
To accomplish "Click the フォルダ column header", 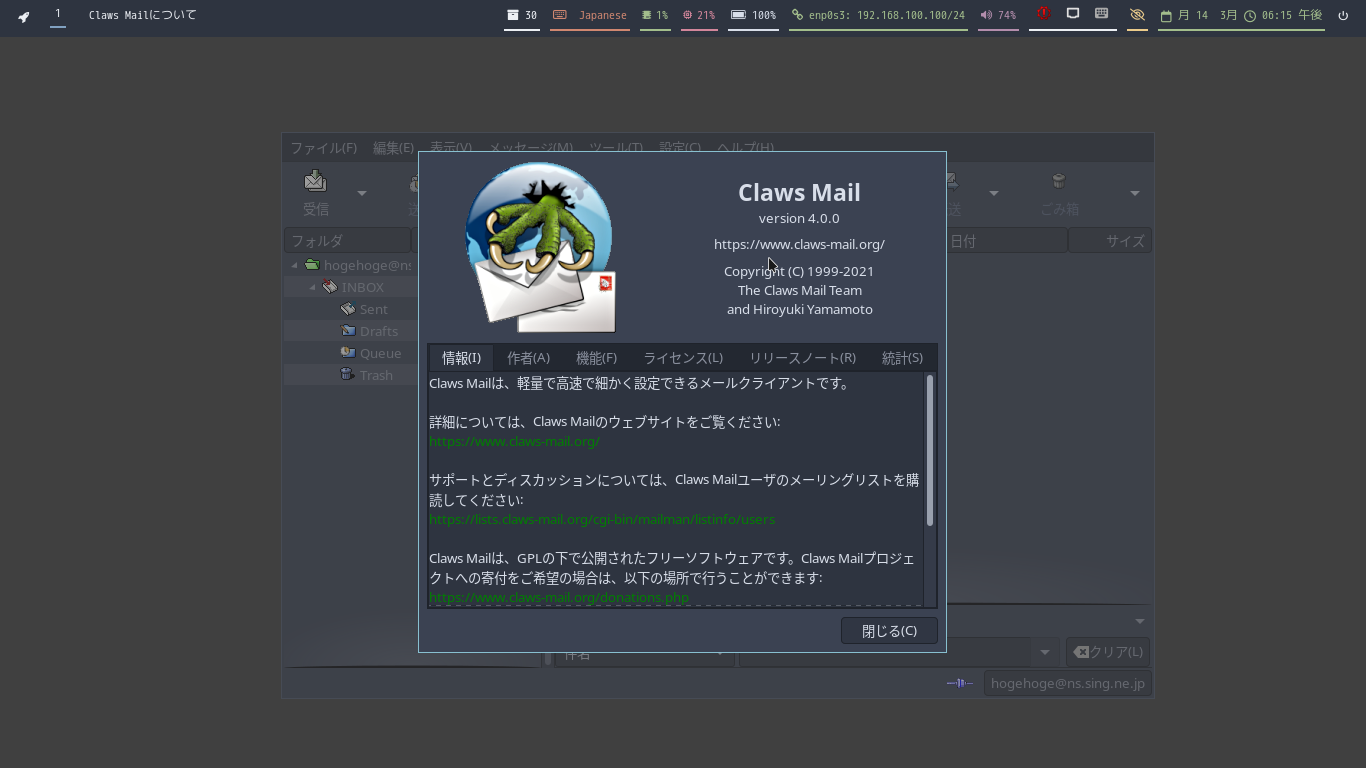I will tap(347, 240).
